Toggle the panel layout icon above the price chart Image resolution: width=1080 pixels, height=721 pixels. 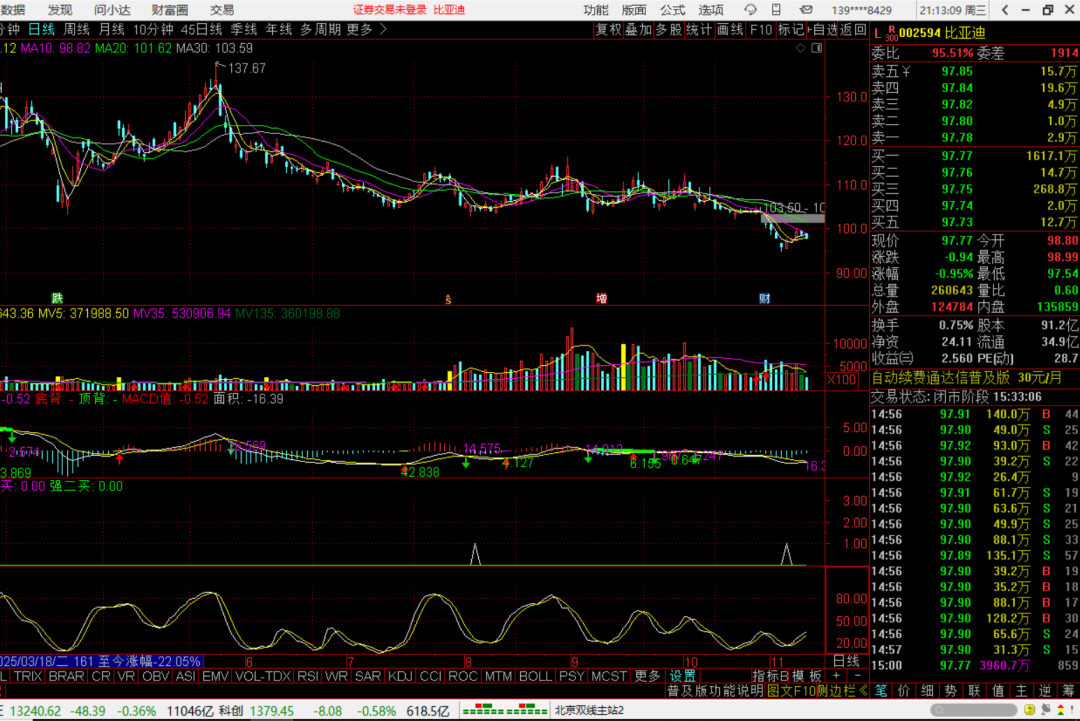[x=817, y=48]
